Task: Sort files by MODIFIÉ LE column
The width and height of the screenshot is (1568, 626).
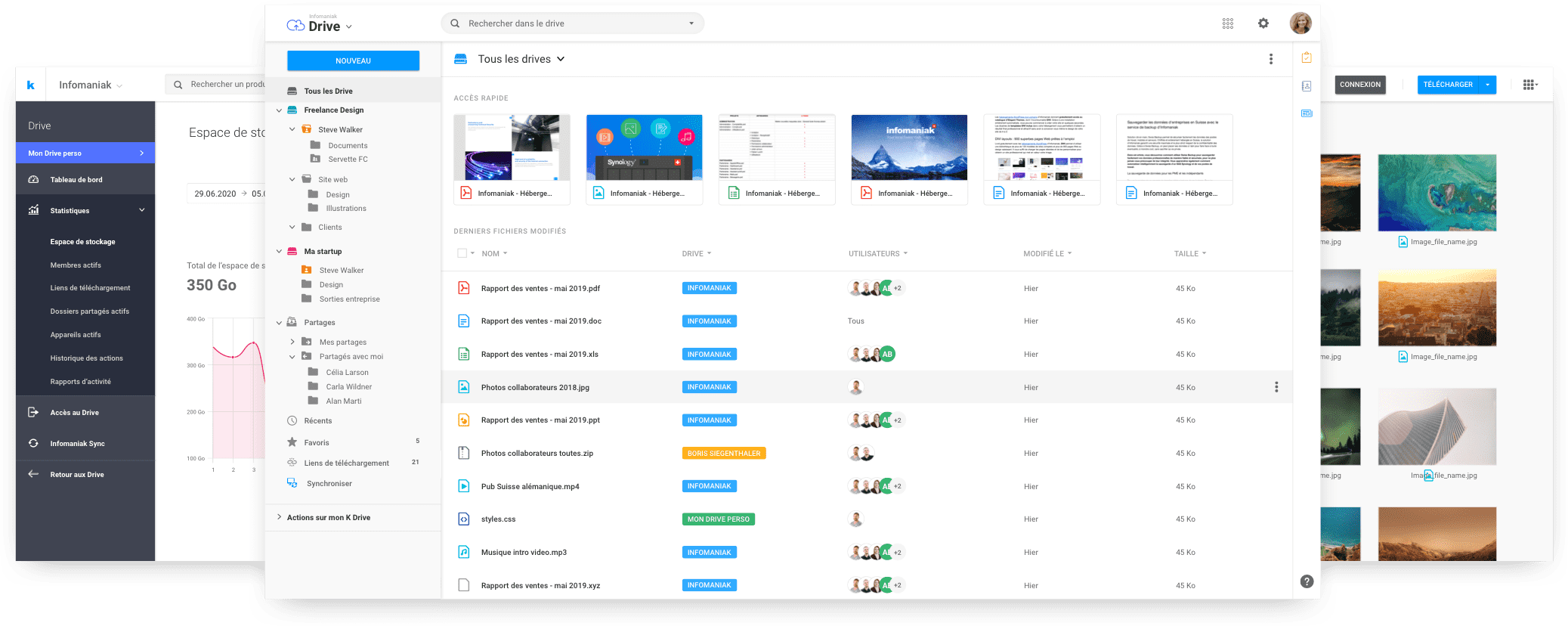Action: click(1047, 253)
